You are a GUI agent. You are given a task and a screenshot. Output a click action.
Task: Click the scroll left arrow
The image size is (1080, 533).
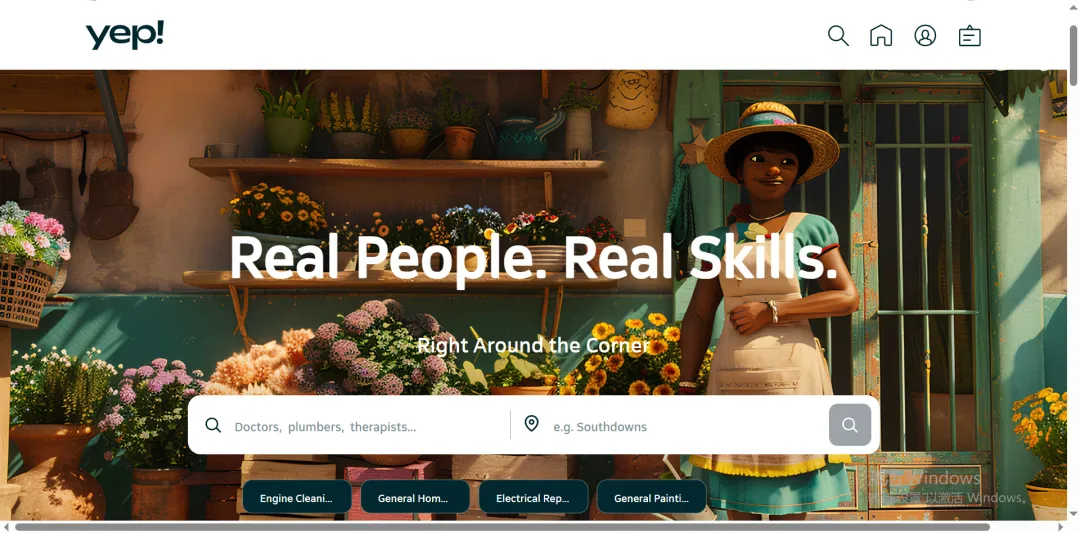coord(6,527)
